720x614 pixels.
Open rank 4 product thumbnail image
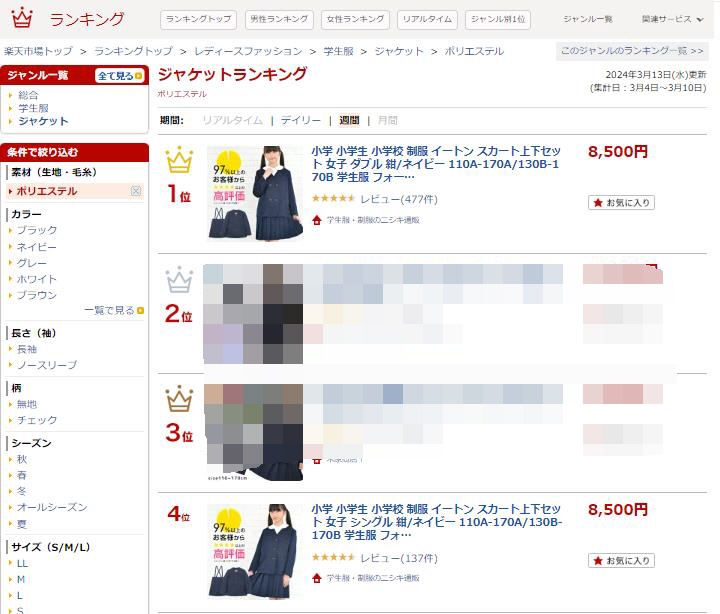(255, 552)
